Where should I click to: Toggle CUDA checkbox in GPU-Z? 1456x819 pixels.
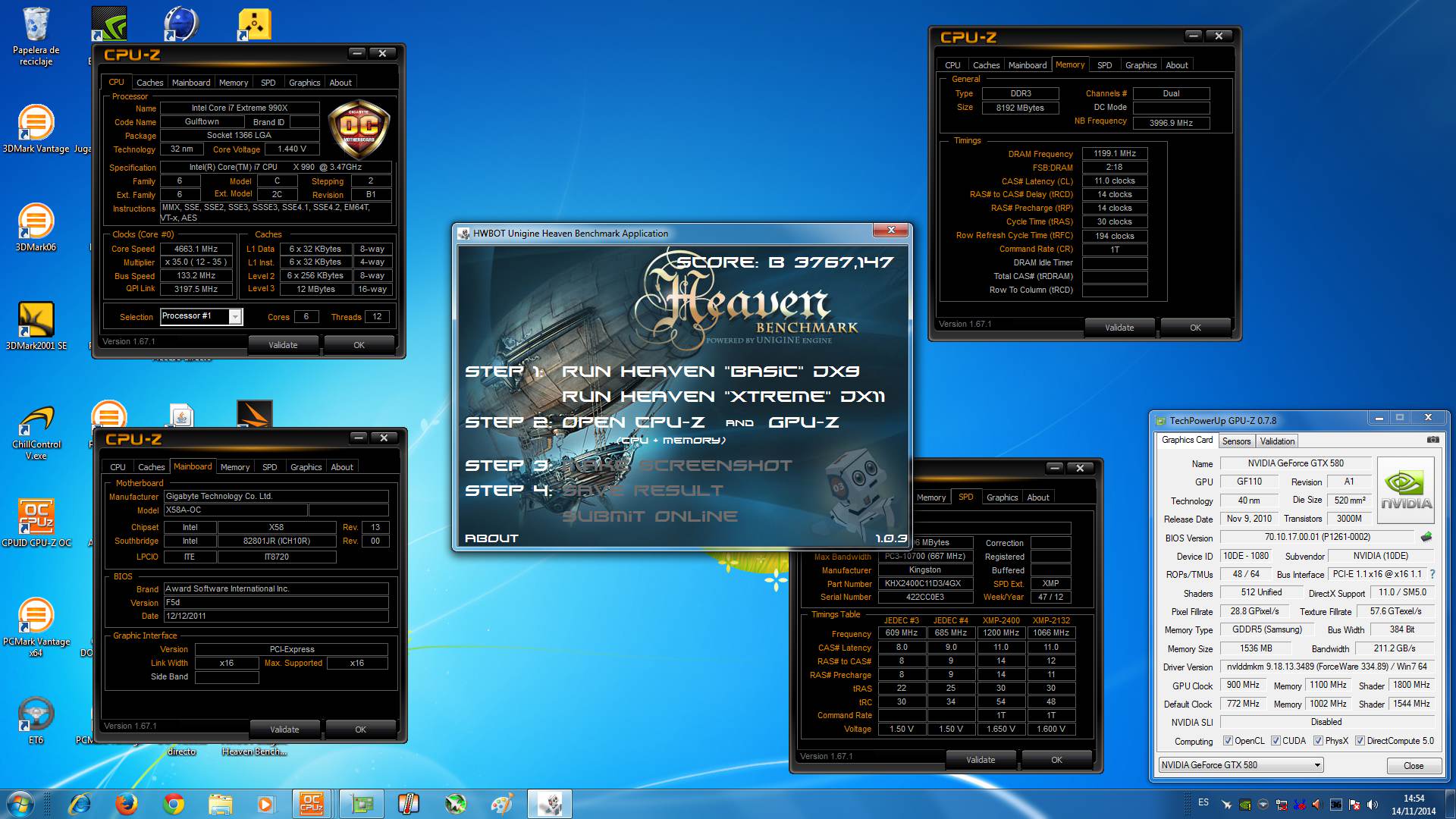click(x=1276, y=741)
